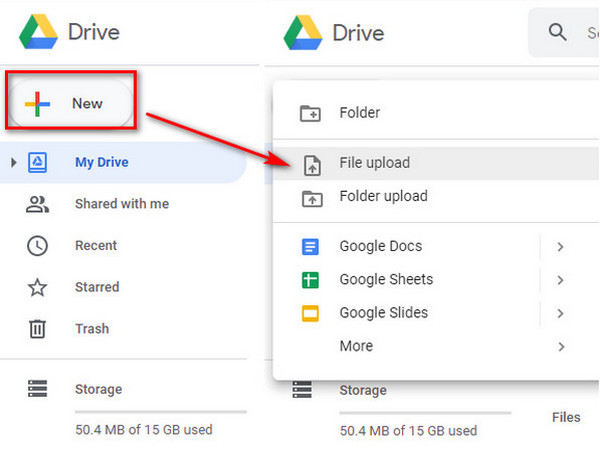Expand the My Drive tree arrow
Screen dimensions: 600x462
tap(13, 163)
